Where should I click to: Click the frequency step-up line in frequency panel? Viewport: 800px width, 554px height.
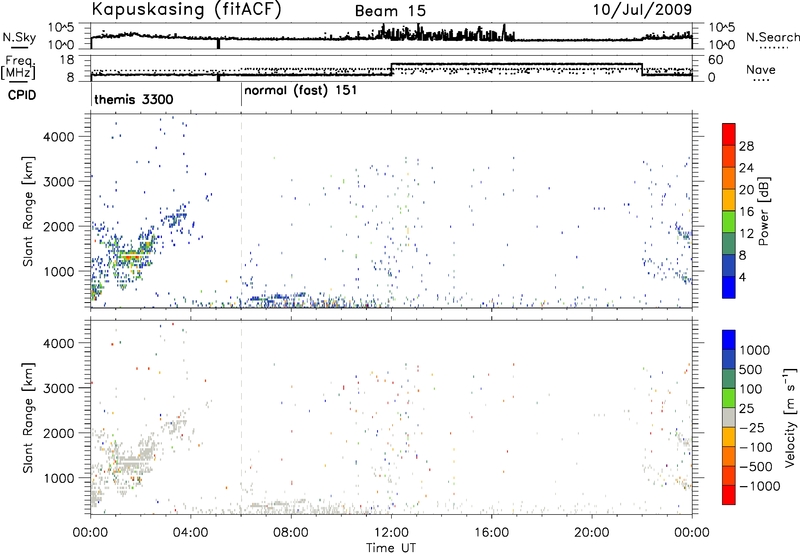click(x=391, y=69)
